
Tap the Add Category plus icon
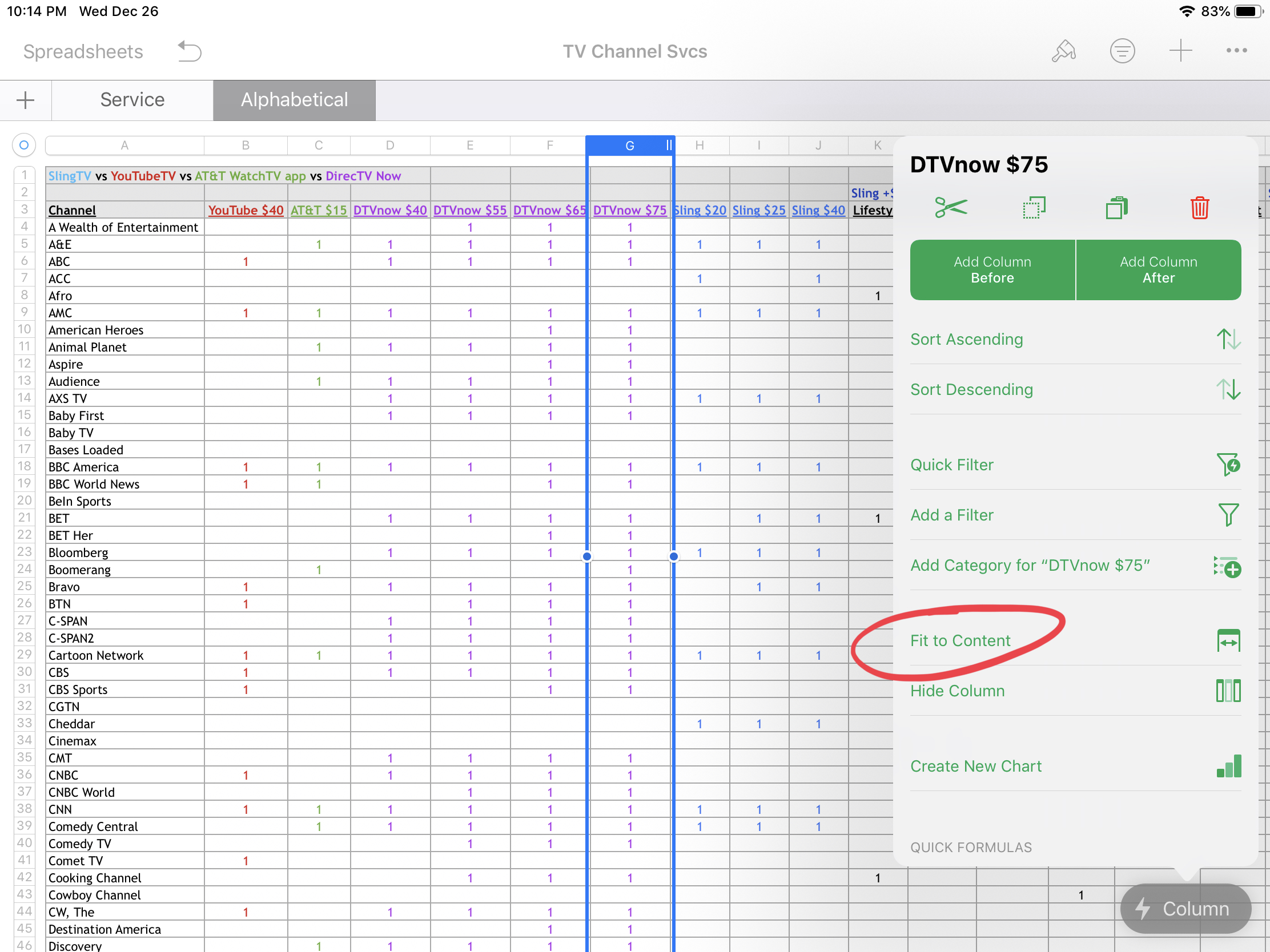pyautogui.click(x=1228, y=566)
